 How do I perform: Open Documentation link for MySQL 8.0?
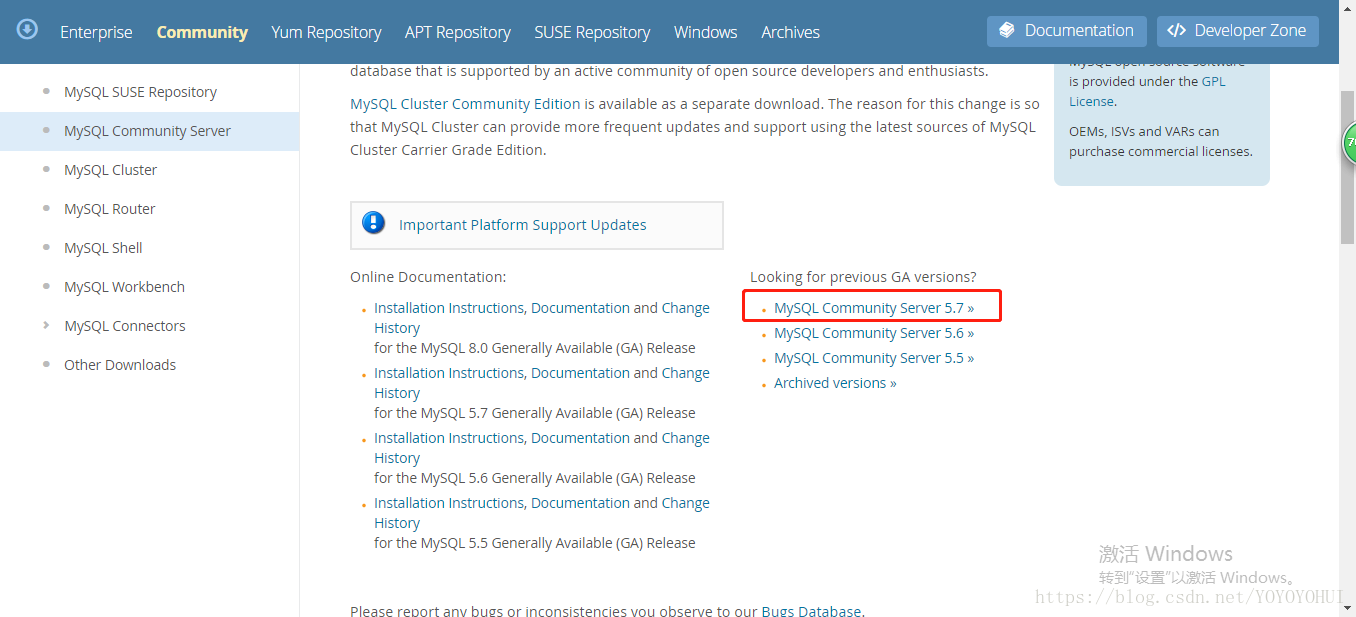[580, 308]
